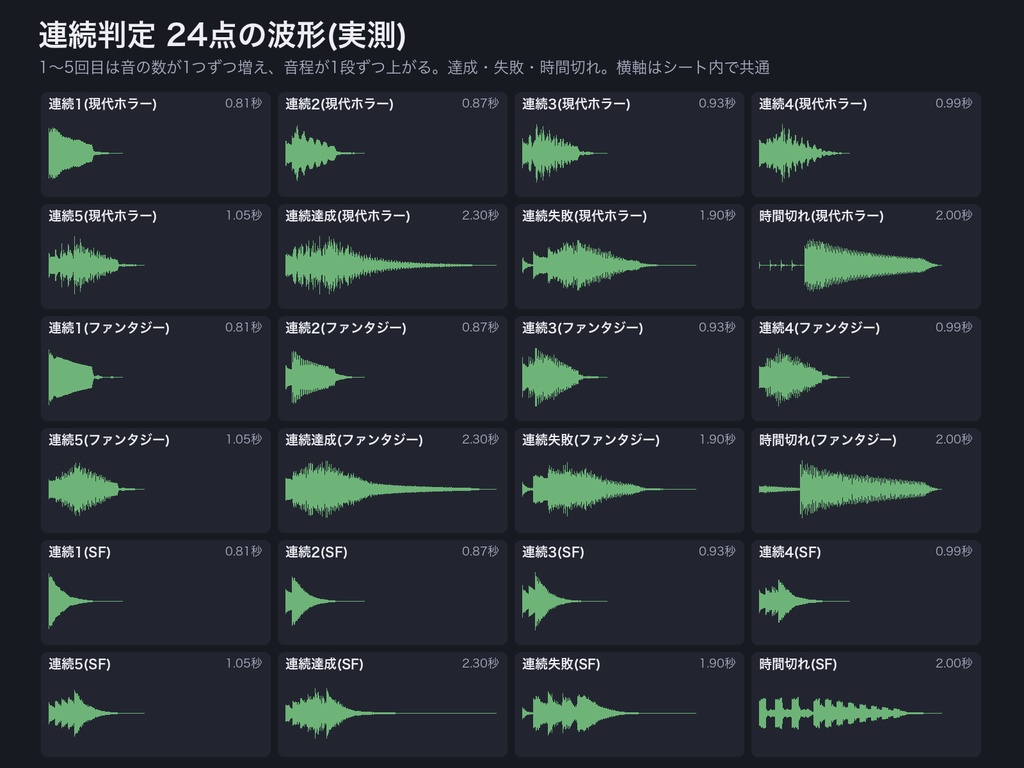Viewport: 1024px width, 768px height.
Task: Click the 連続3(ファンタジー) waveform
Action: click(564, 377)
